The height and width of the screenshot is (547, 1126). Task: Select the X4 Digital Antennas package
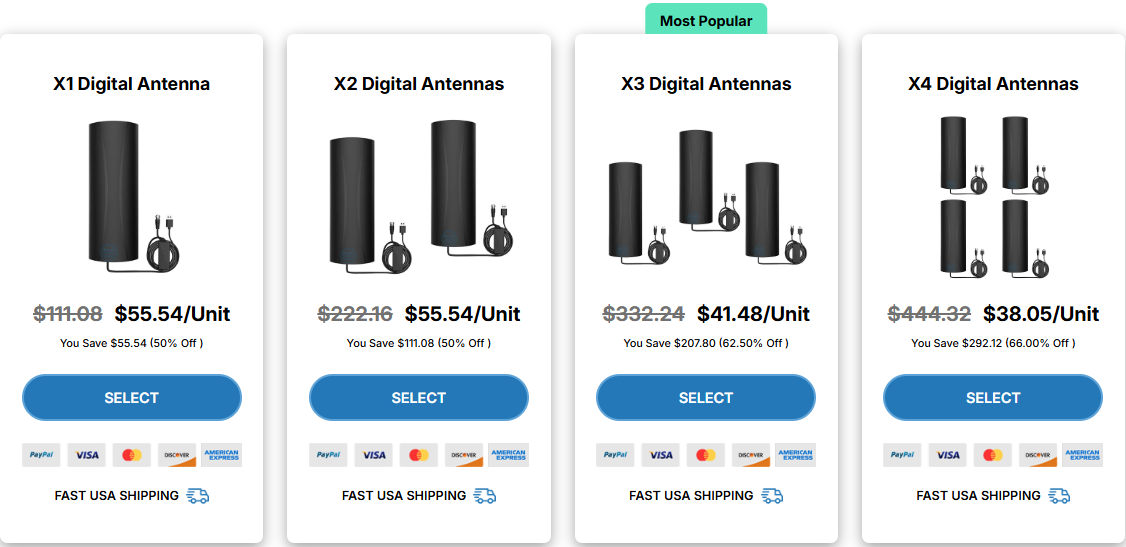click(x=993, y=398)
